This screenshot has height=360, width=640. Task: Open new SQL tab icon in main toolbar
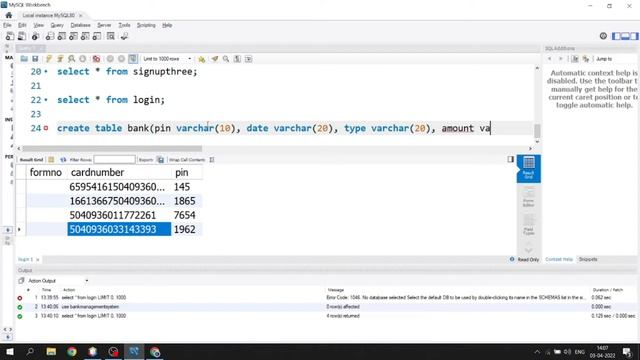(x=9, y=37)
